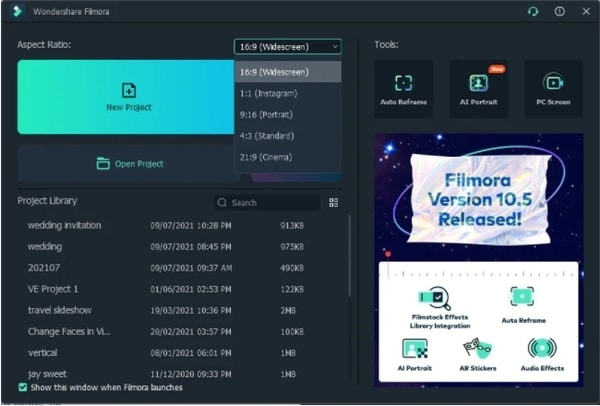Click the Open Project button
This screenshot has width=600, height=406.
point(129,164)
